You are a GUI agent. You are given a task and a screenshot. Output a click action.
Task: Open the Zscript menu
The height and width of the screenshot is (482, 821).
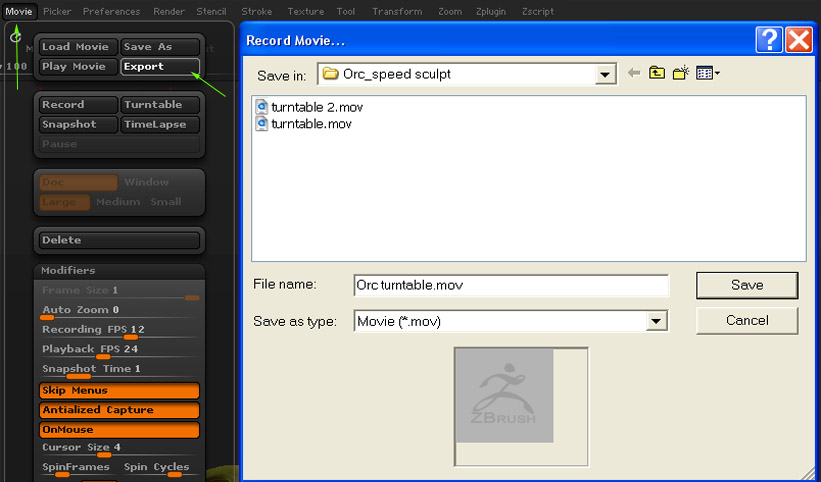pyautogui.click(x=538, y=11)
